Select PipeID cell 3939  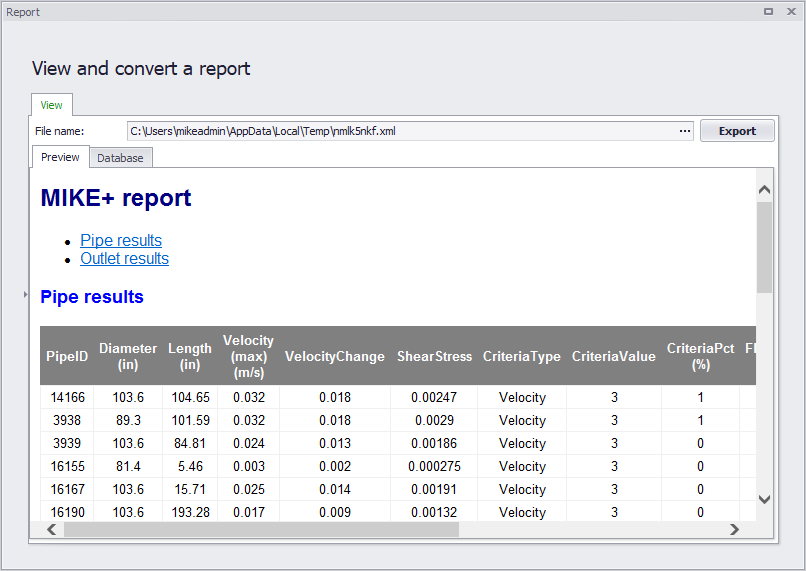[x=67, y=443]
